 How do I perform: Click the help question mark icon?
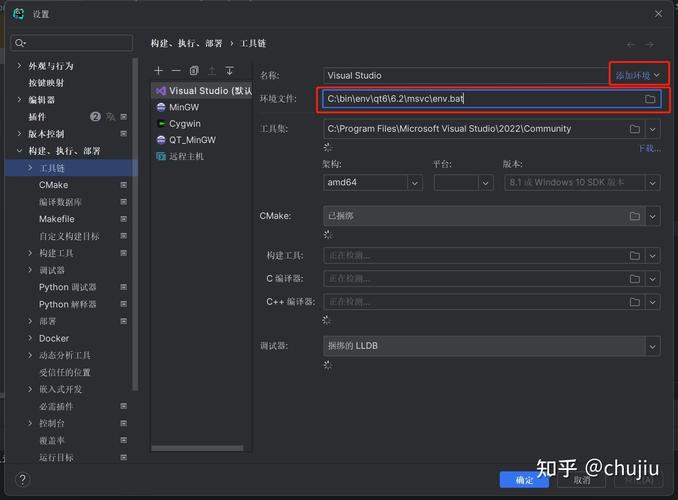pos(22,479)
